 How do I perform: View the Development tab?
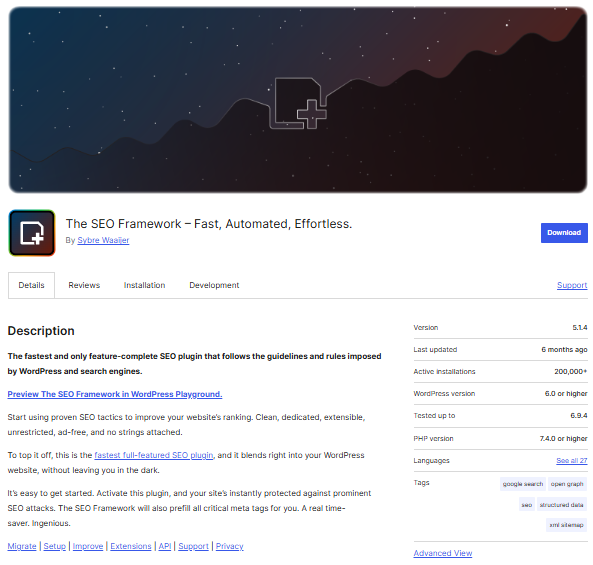[x=214, y=285]
